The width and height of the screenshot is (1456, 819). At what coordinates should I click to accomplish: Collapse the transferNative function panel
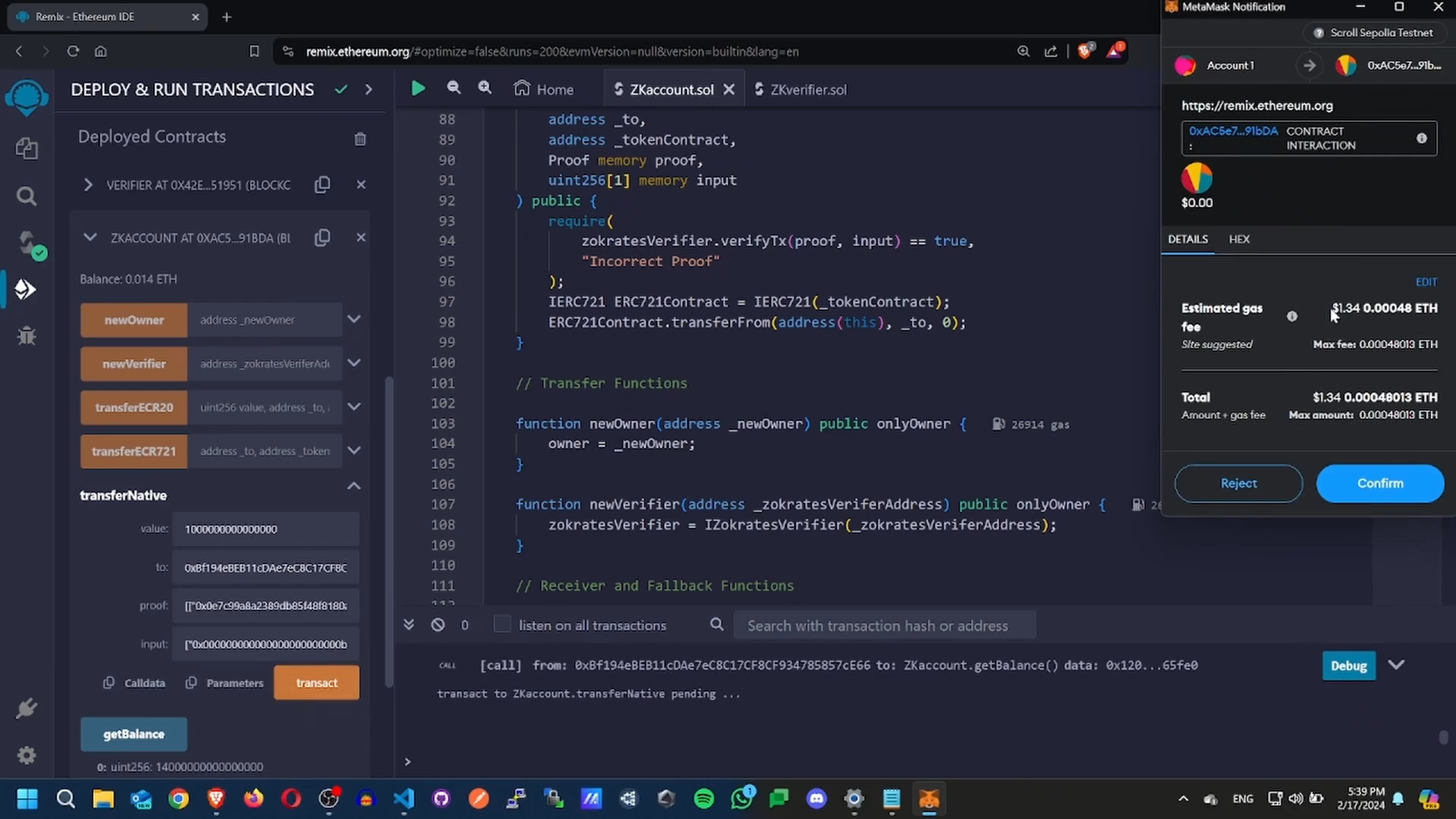click(353, 486)
